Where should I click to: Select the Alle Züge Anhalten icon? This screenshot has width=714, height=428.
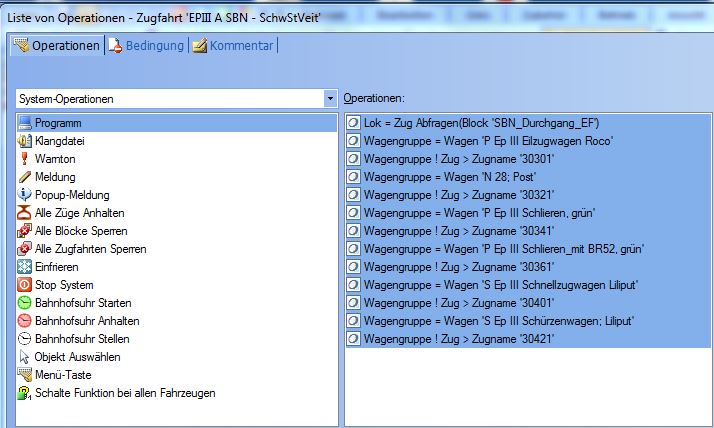coord(25,213)
